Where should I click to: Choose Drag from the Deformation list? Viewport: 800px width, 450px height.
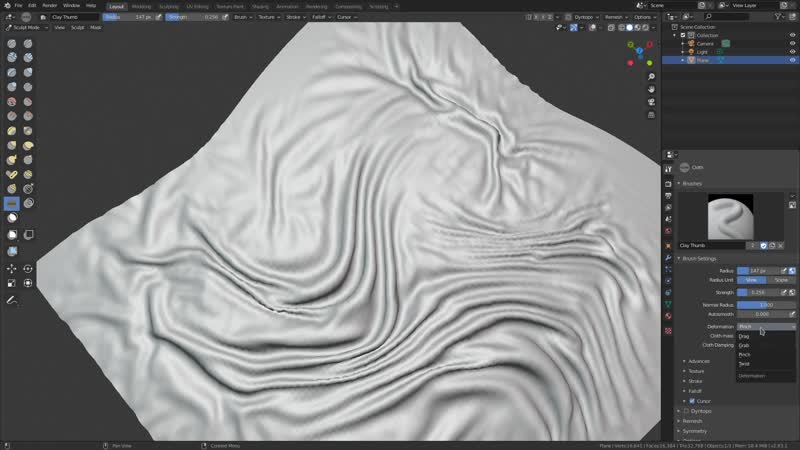[765, 336]
